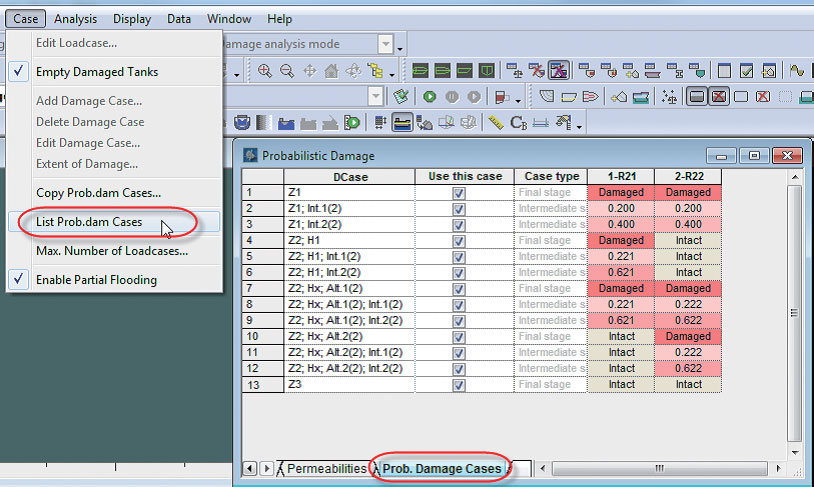This screenshot has height=487, width=814.
Task: Click the Pause Analysis button
Action: pyautogui.click(x=452, y=97)
